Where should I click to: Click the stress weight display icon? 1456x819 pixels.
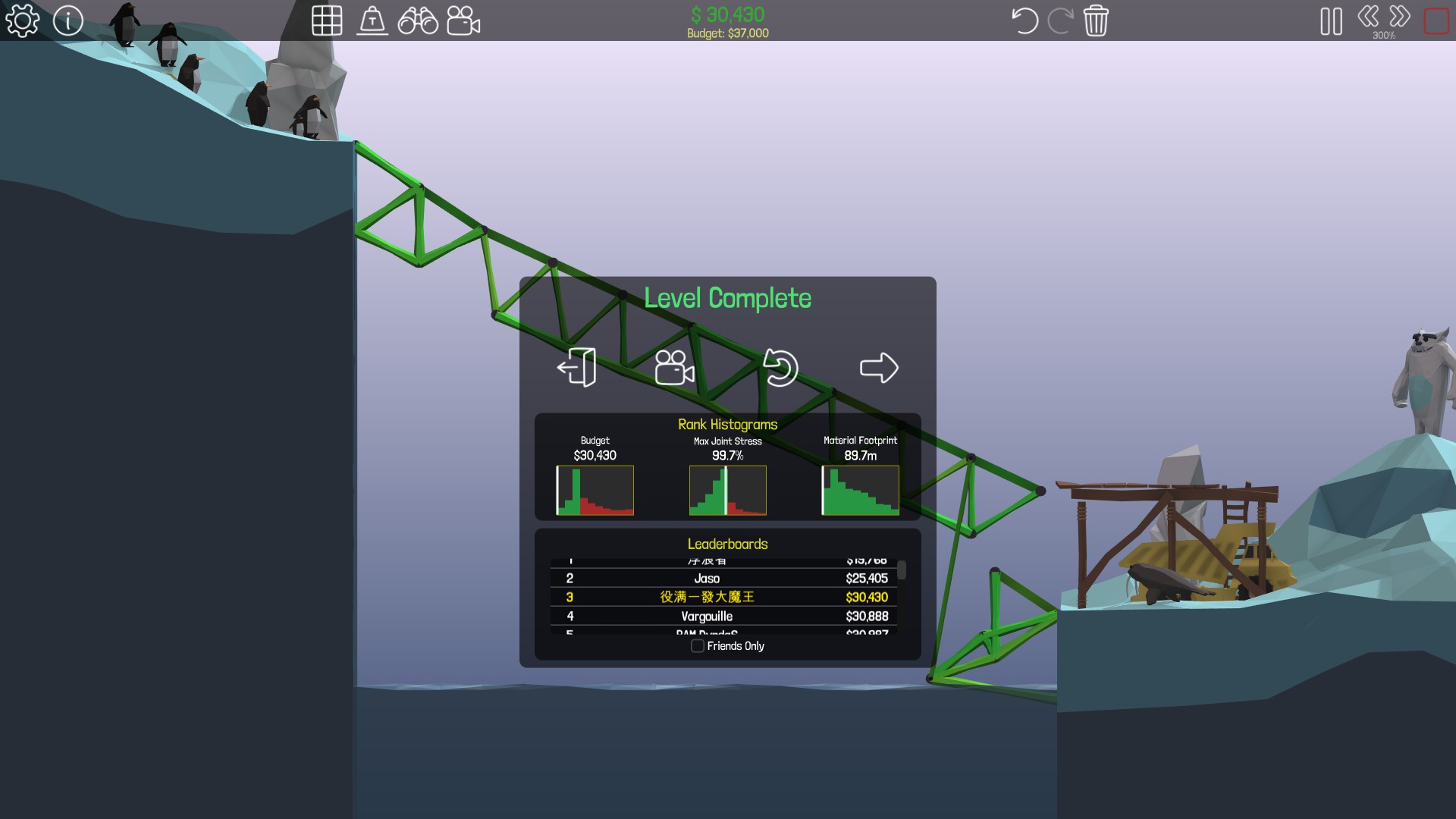pyautogui.click(x=372, y=20)
